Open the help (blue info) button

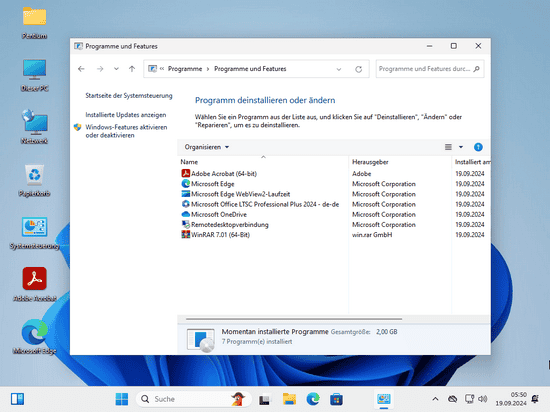pos(478,147)
